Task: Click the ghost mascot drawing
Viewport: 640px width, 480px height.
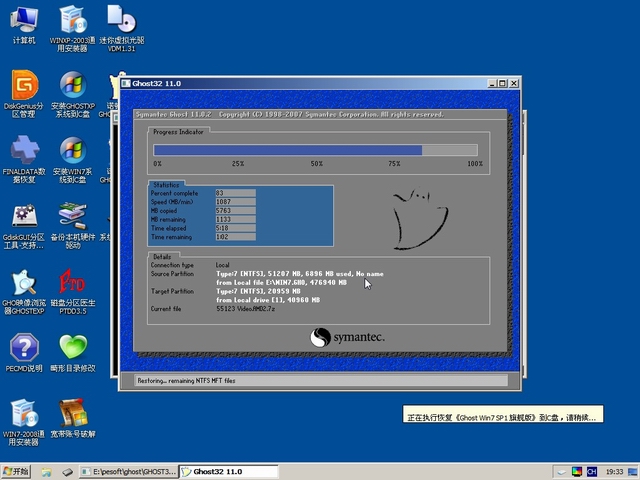Action: pos(420,219)
